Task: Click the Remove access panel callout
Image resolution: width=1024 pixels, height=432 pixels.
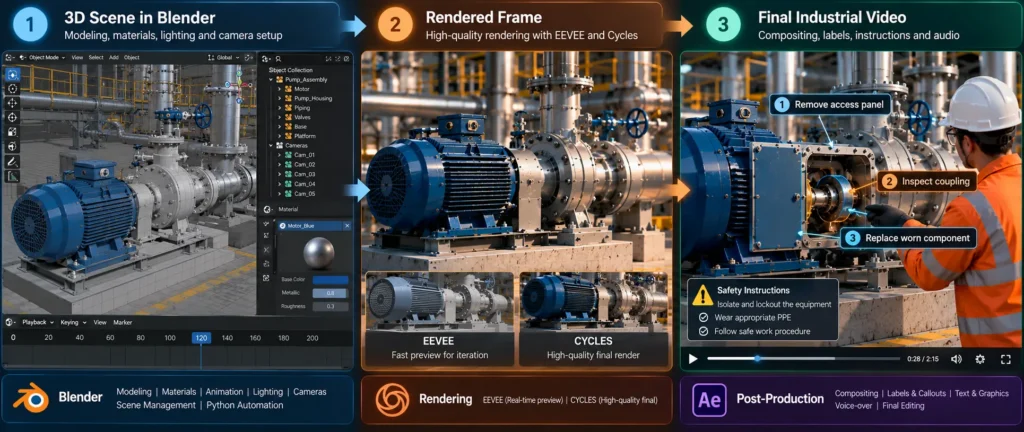Action: [x=830, y=104]
